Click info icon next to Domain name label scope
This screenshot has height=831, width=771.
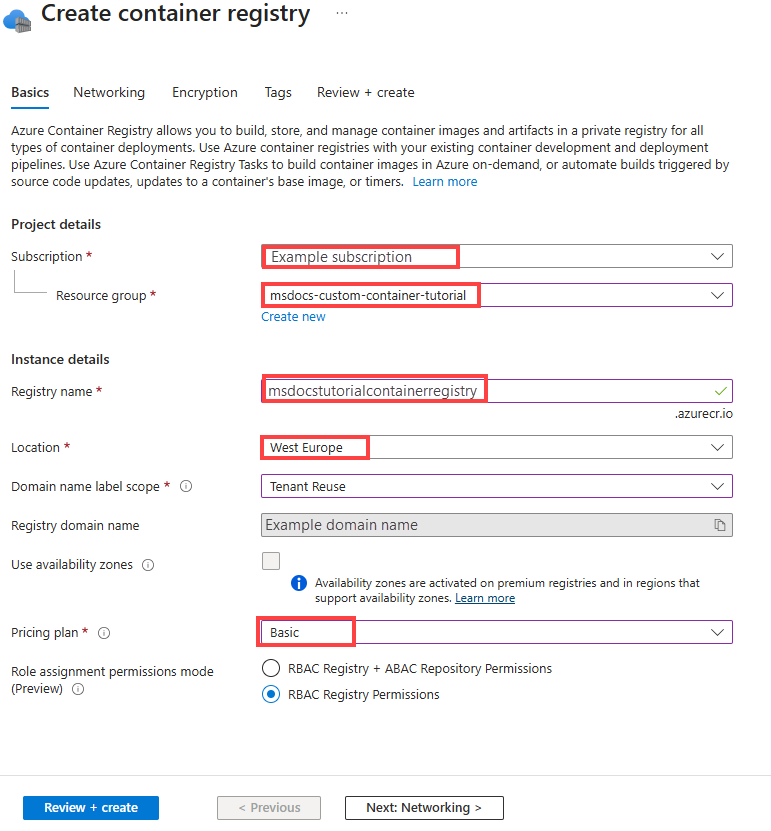tap(186, 486)
